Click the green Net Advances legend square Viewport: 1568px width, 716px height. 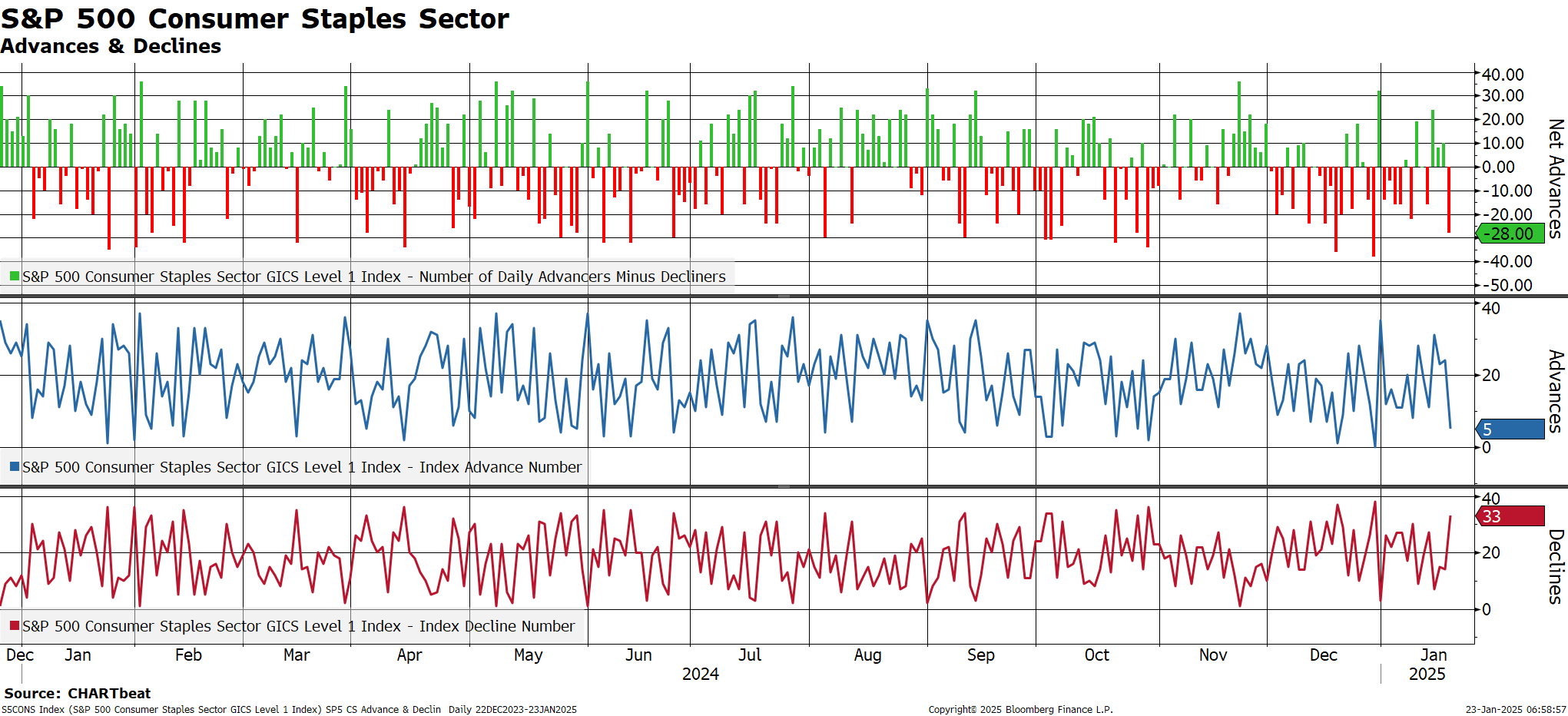click(x=15, y=276)
